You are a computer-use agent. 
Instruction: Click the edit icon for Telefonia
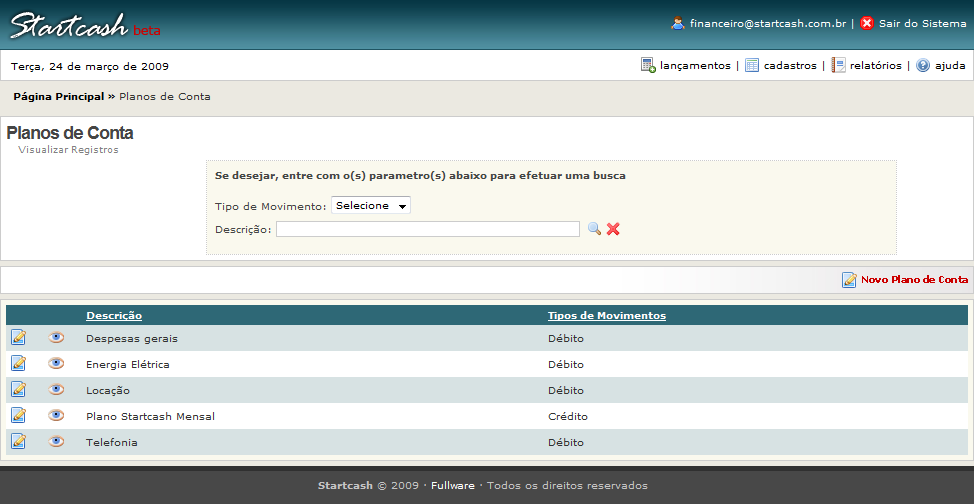18,442
